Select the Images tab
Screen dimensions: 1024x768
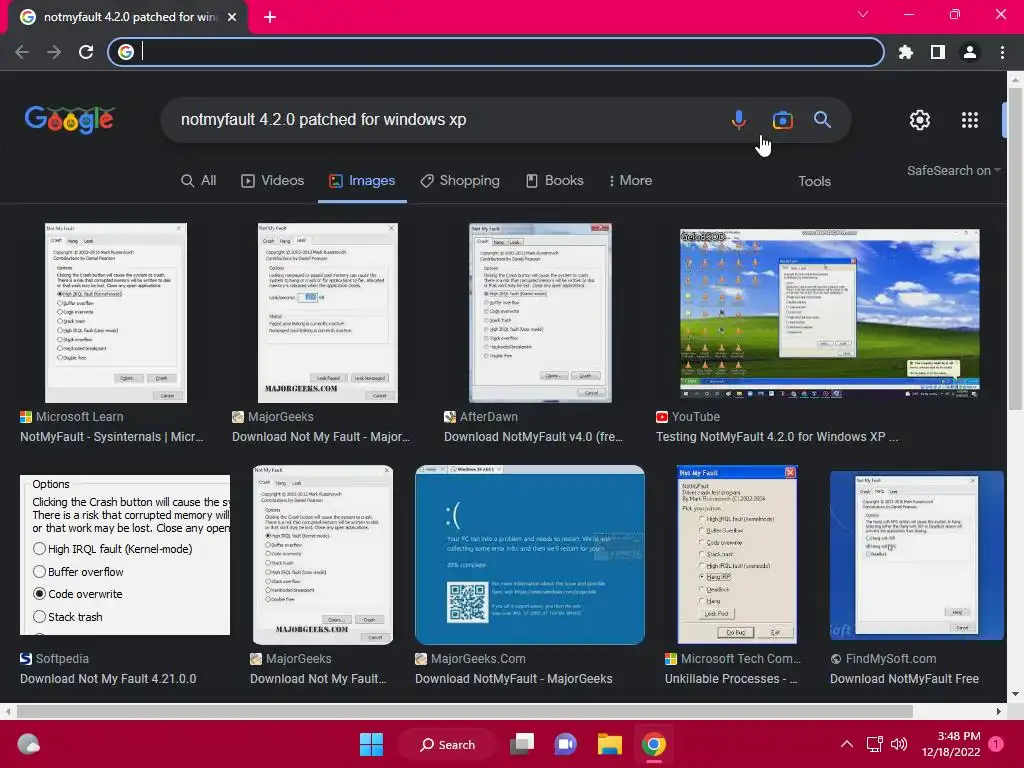(362, 181)
